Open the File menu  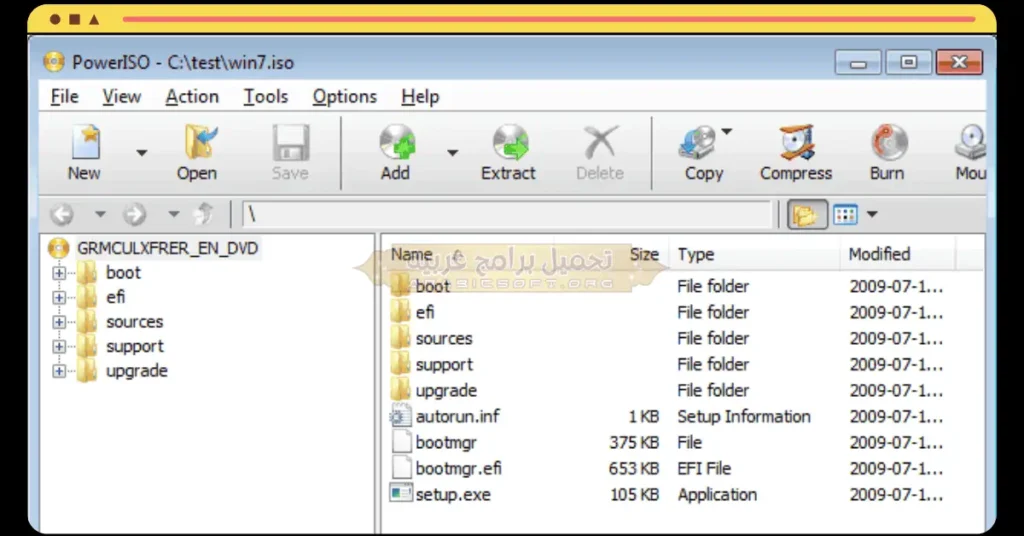click(x=64, y=97)
